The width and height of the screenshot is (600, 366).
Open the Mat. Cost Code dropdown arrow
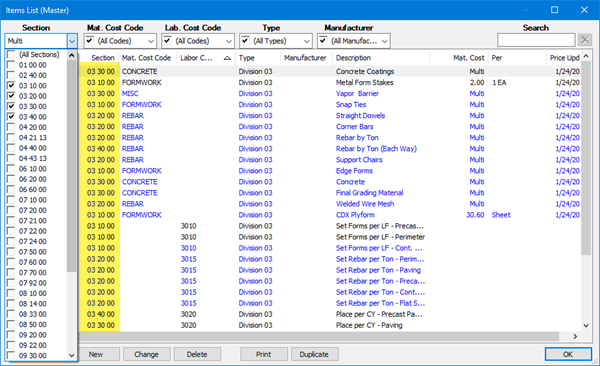click(151, 41)
